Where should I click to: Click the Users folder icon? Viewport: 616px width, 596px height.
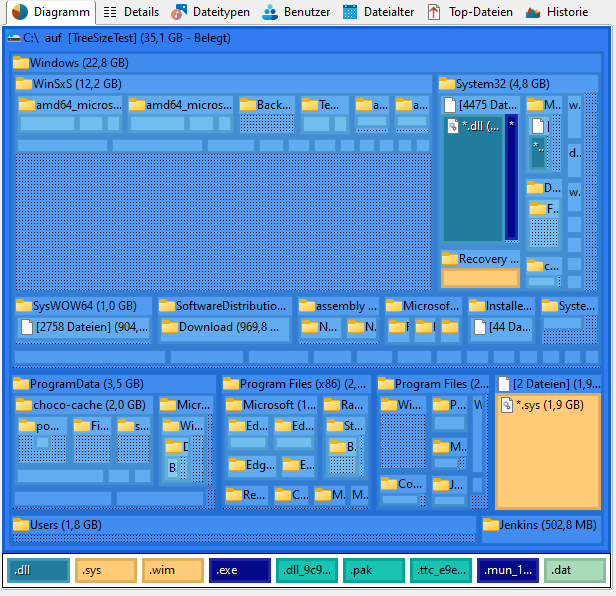(x=21, y=525)
